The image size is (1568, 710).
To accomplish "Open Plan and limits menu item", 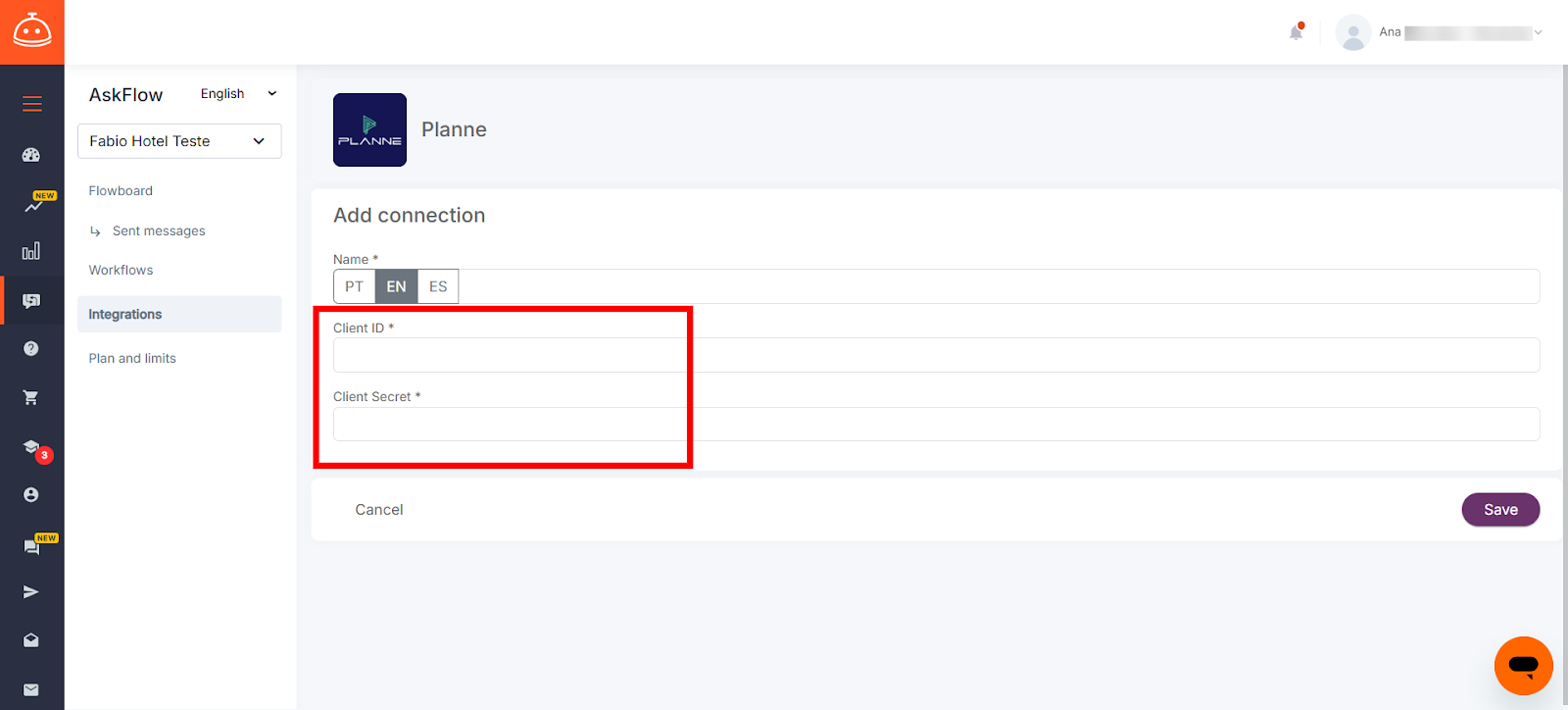I will (x=132, y=359).
